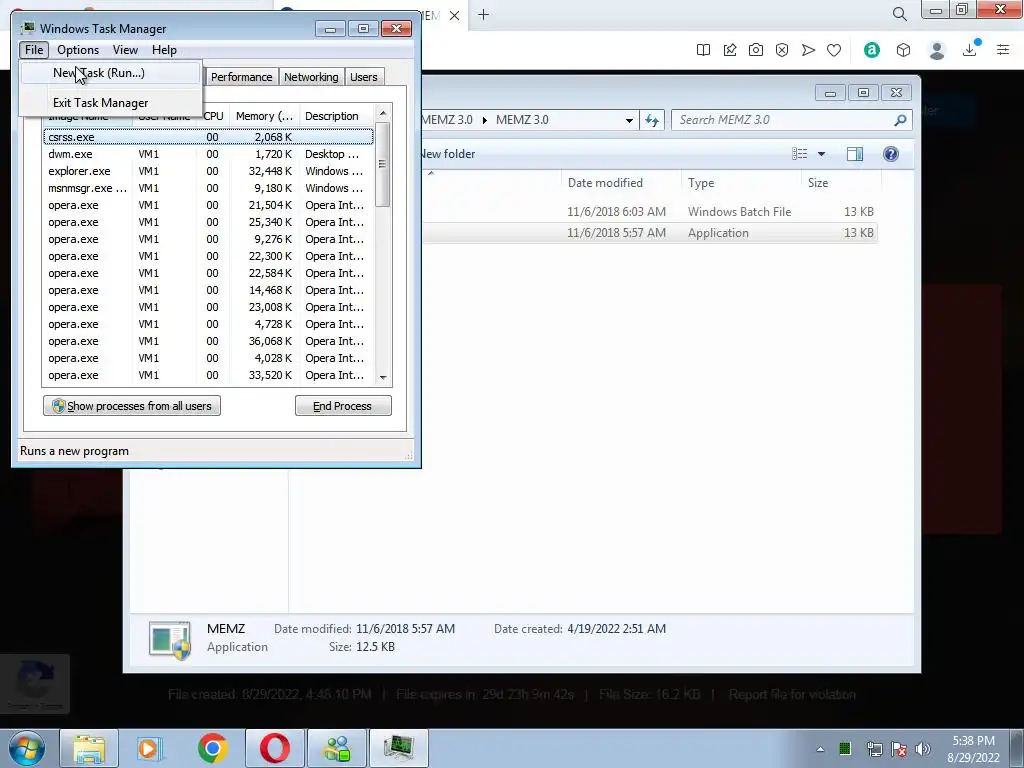Click the process list scrollbar thumb
Image resolution: width=1024 pixels, height=768 pixels.
coord(383,164)
